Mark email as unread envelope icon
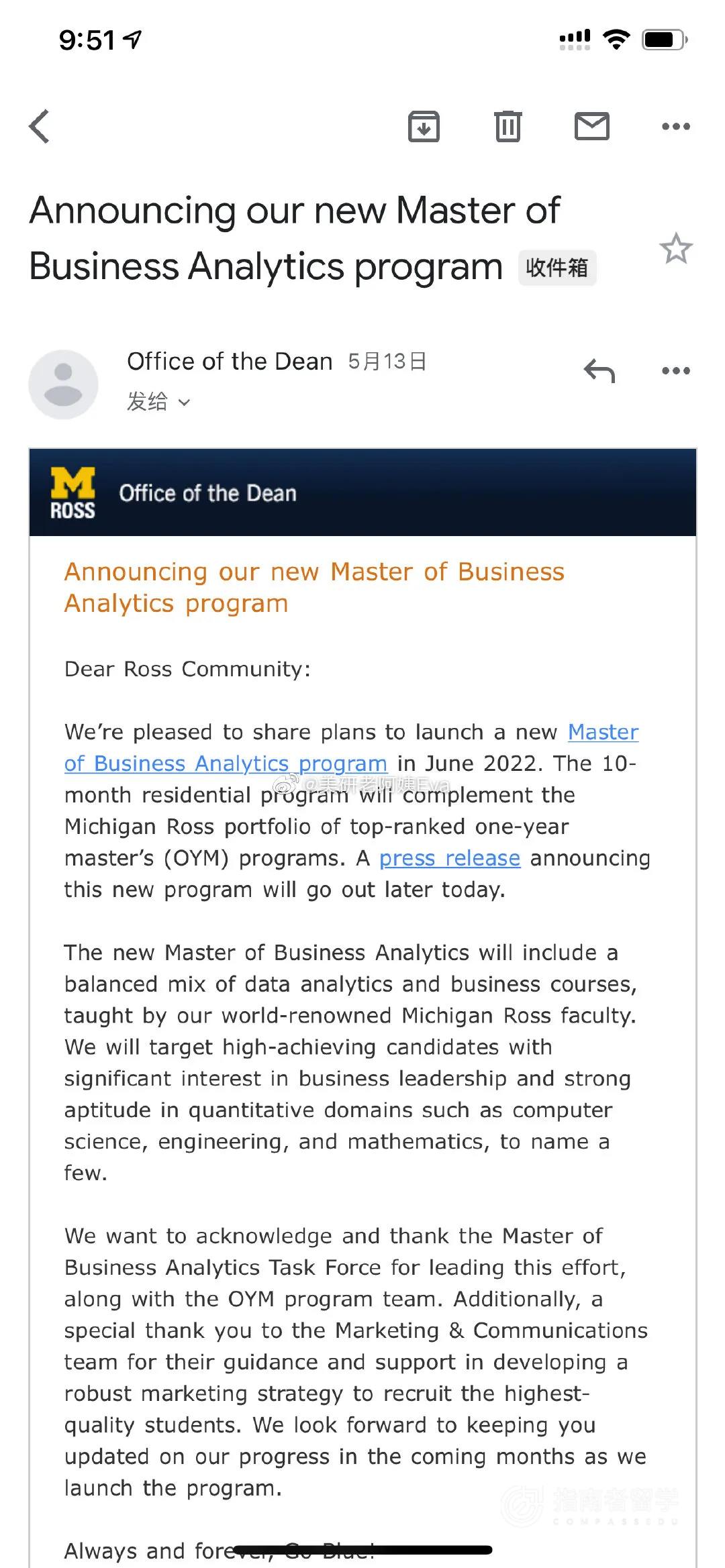 pyautogui.click(x=592, y=126)
